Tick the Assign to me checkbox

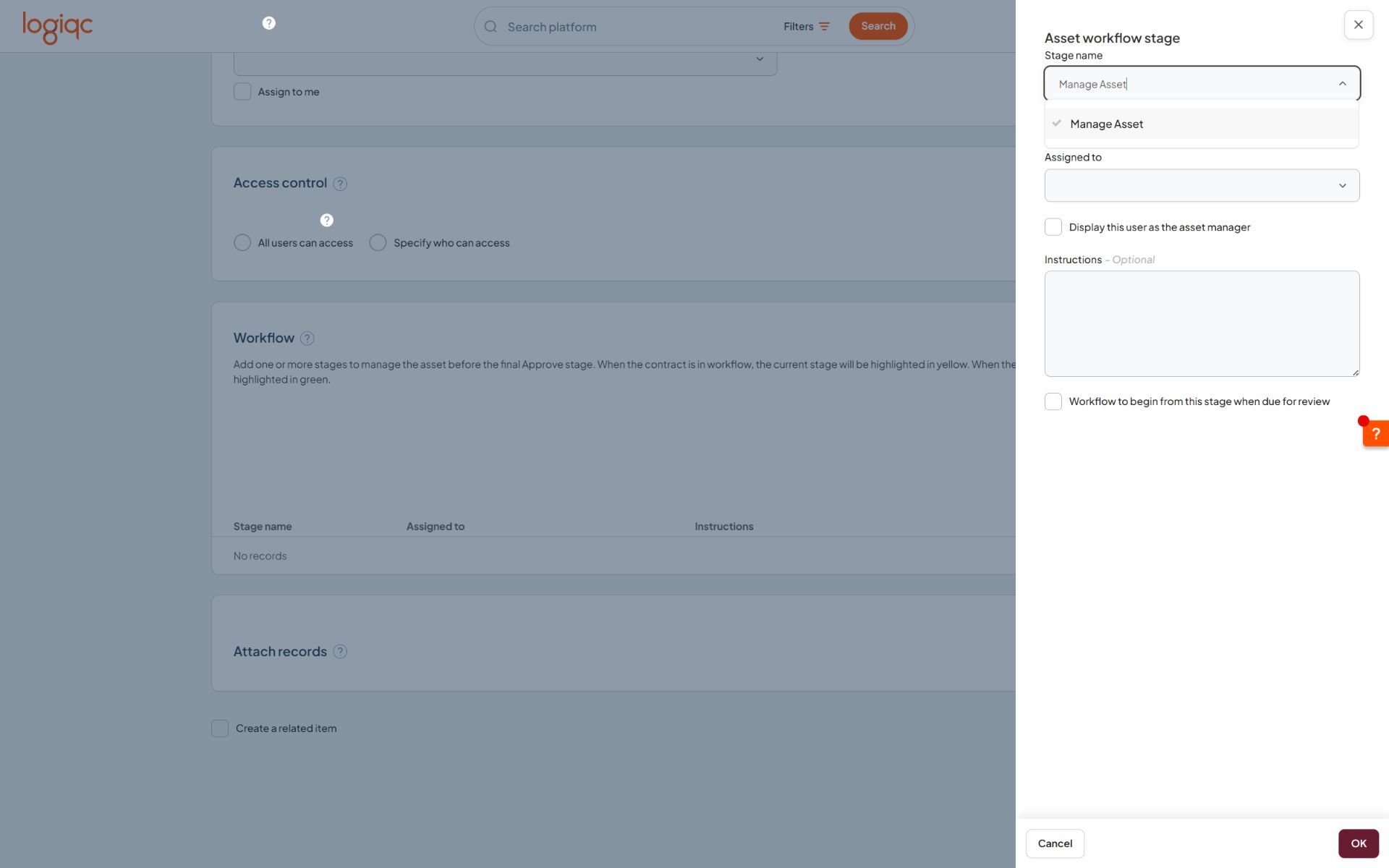[x=242, y=92]
